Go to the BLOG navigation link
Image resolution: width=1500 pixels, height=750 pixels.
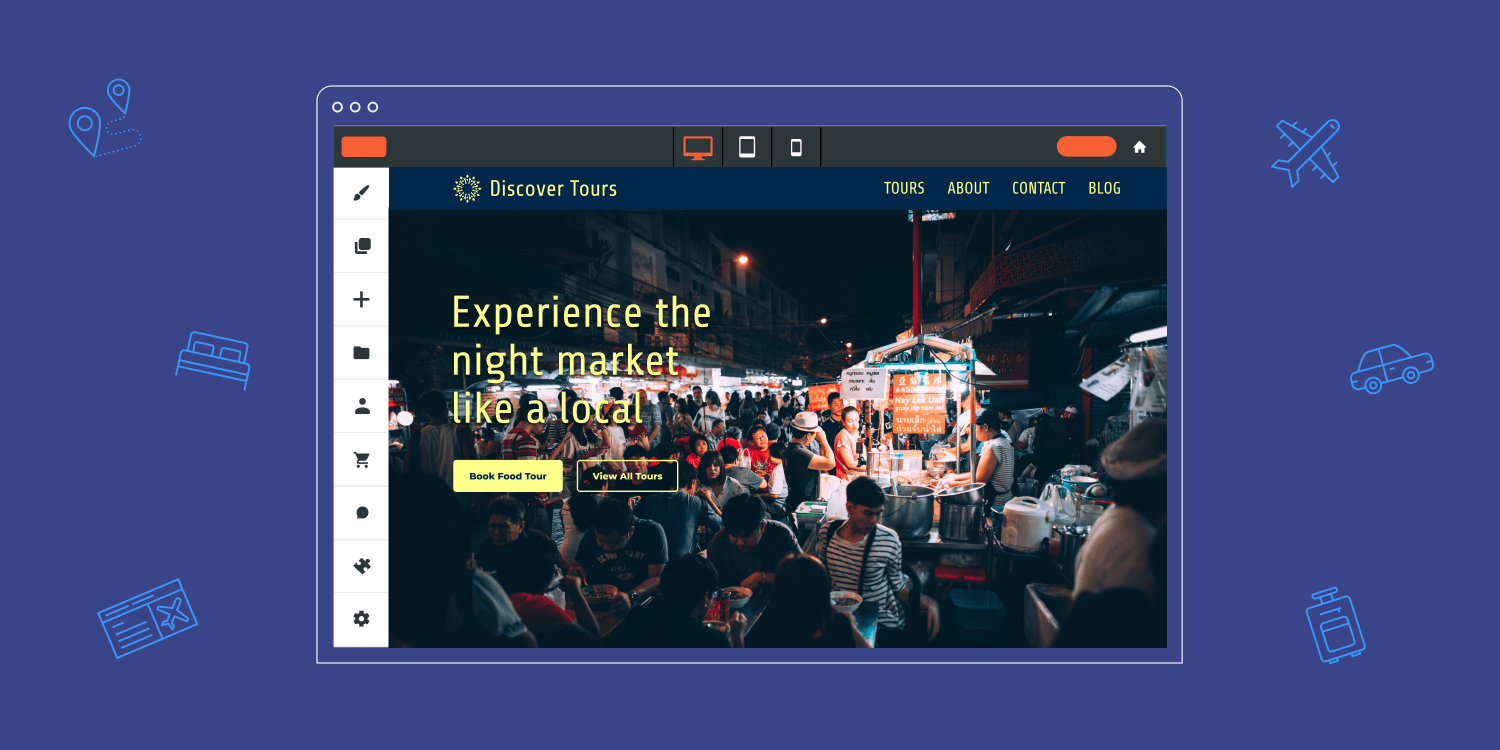click(x=1104, y=188)
